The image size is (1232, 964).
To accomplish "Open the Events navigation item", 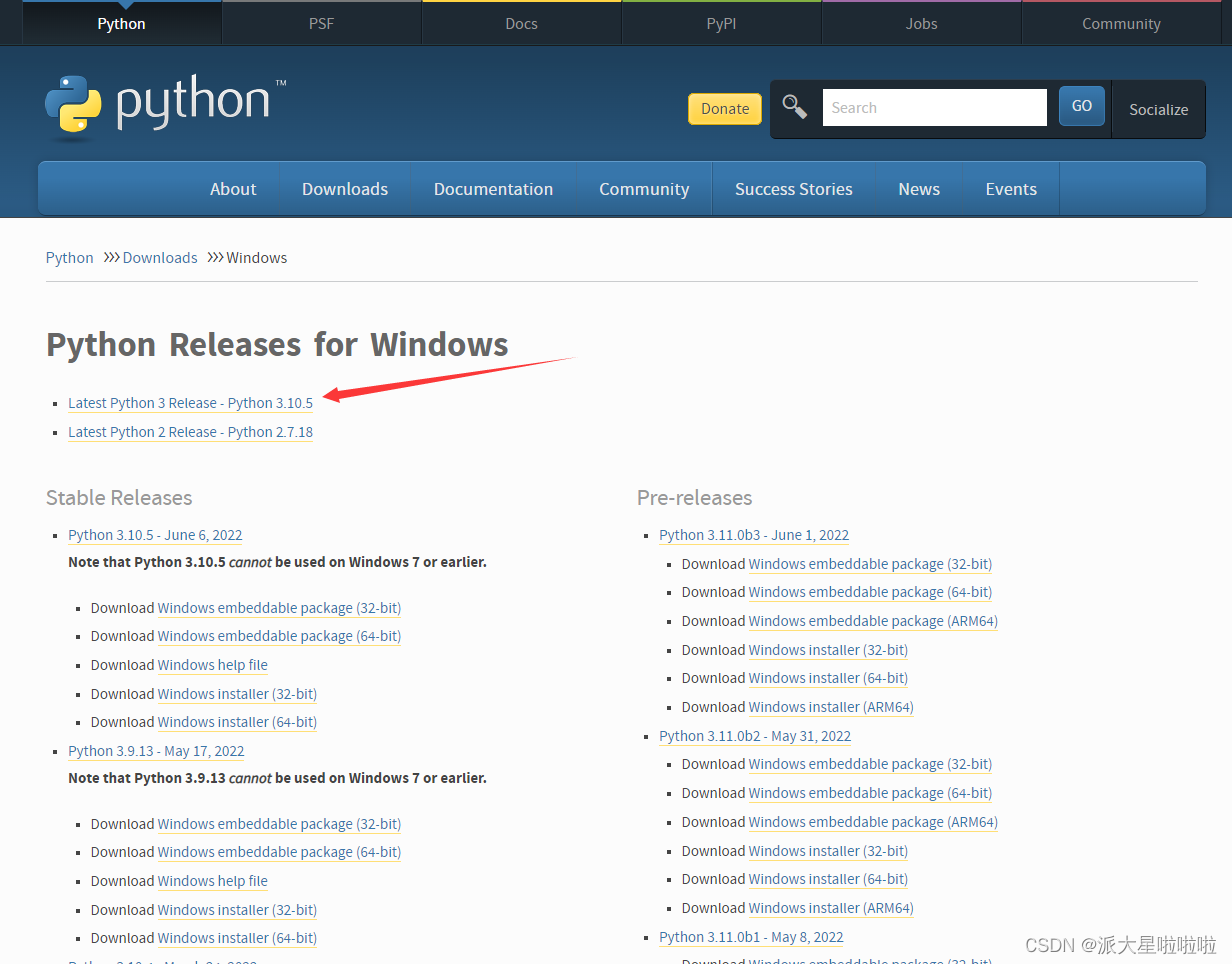I will 1011,189.
